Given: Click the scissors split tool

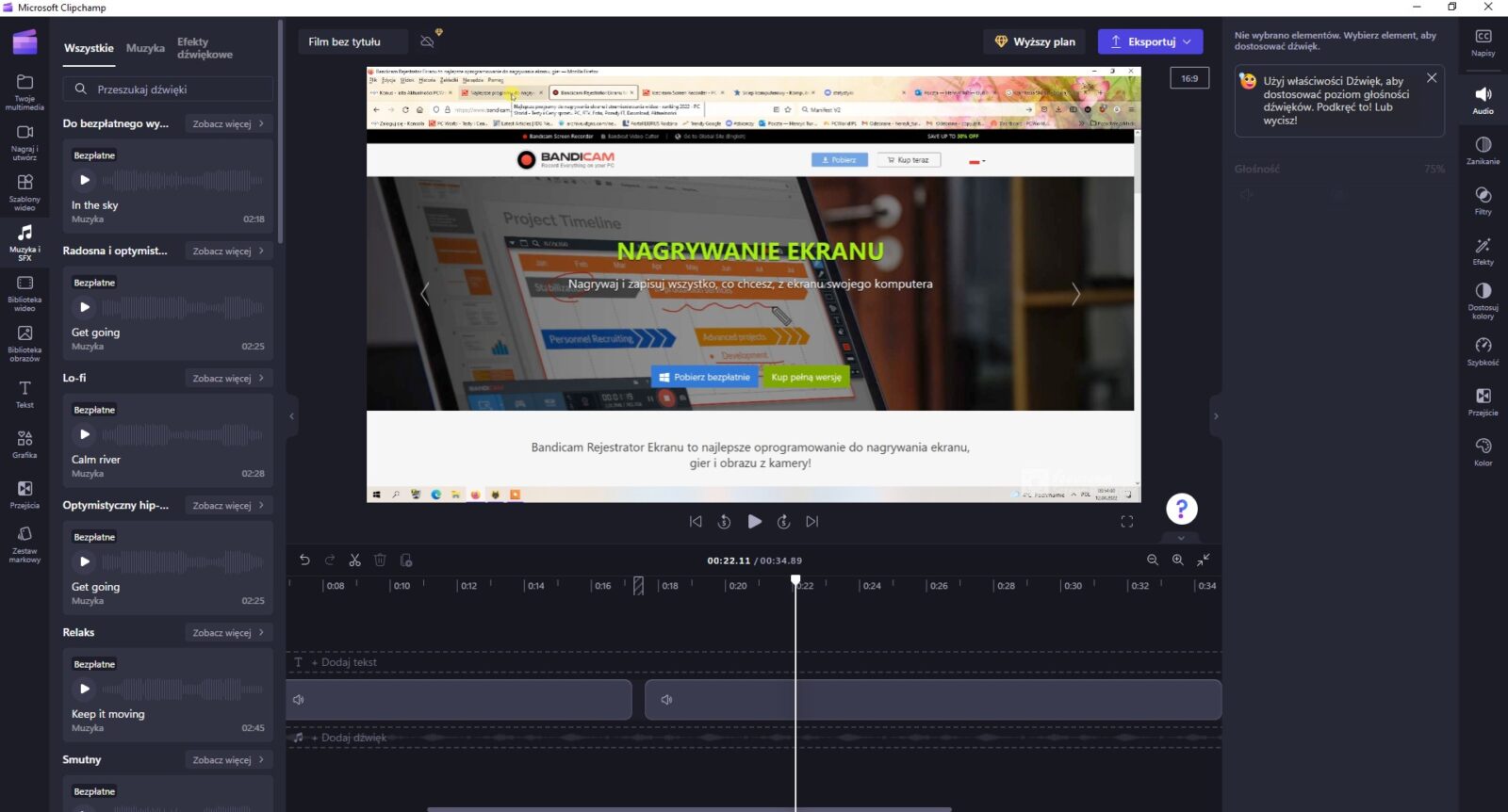Looking at the screenshot, I should (354, 560).
